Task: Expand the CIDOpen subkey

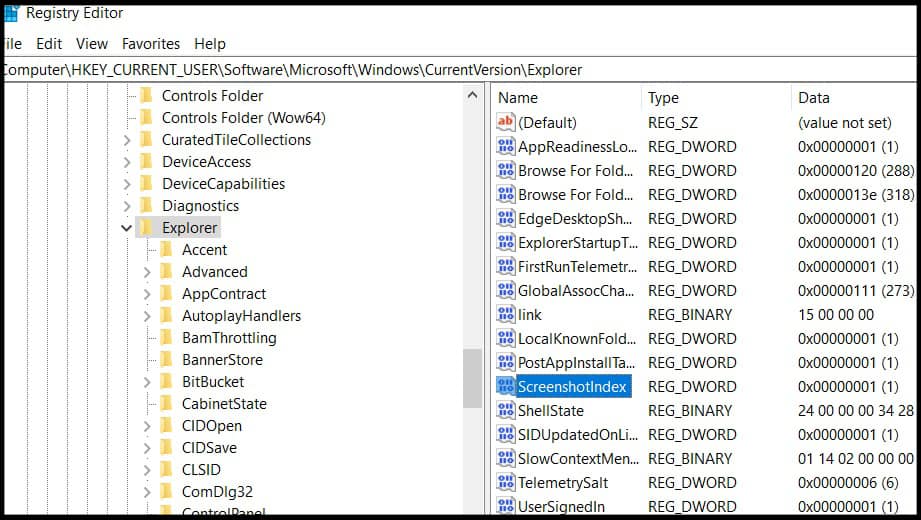Action: 147,426
